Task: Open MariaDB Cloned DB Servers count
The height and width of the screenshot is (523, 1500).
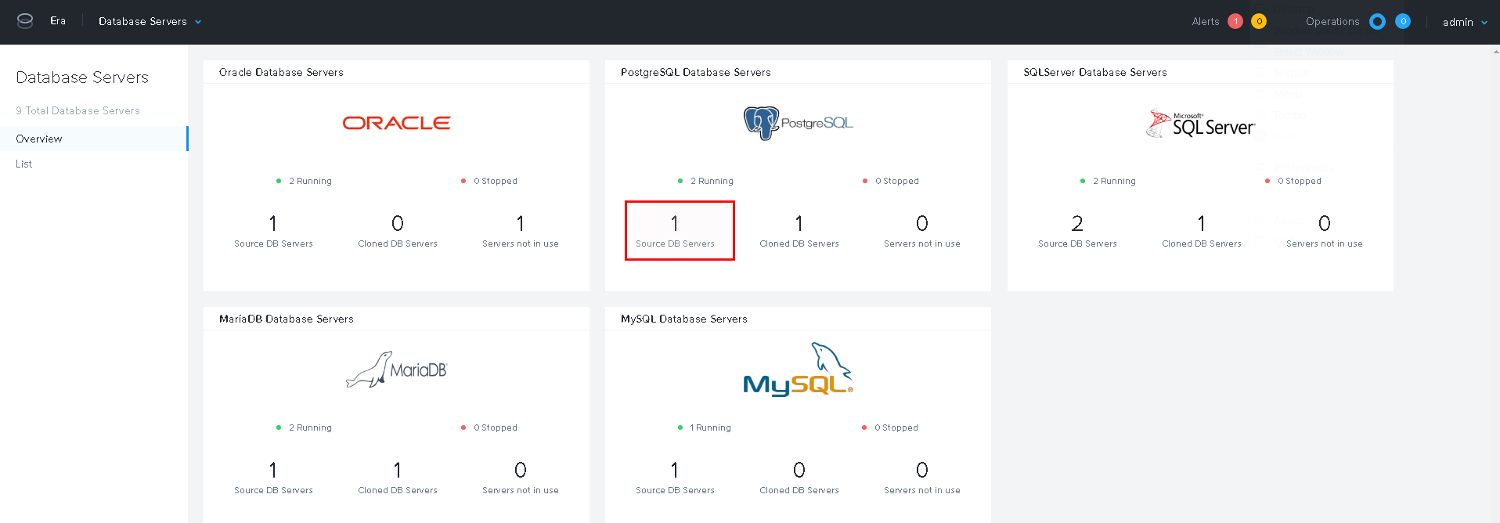Action: 397,478
